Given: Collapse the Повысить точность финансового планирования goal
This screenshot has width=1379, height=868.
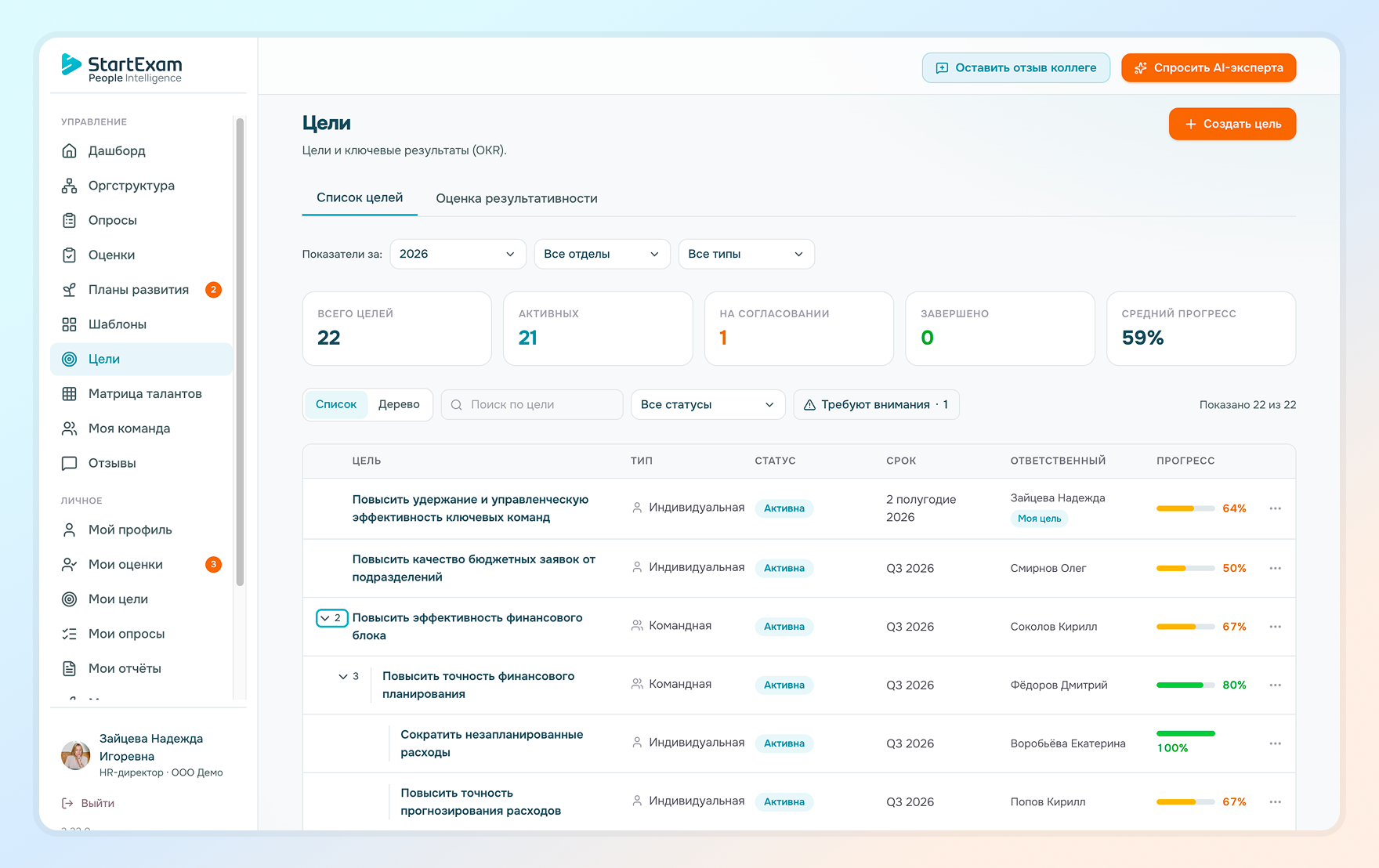Looking at the screenshot, I should tap(349, 676).
